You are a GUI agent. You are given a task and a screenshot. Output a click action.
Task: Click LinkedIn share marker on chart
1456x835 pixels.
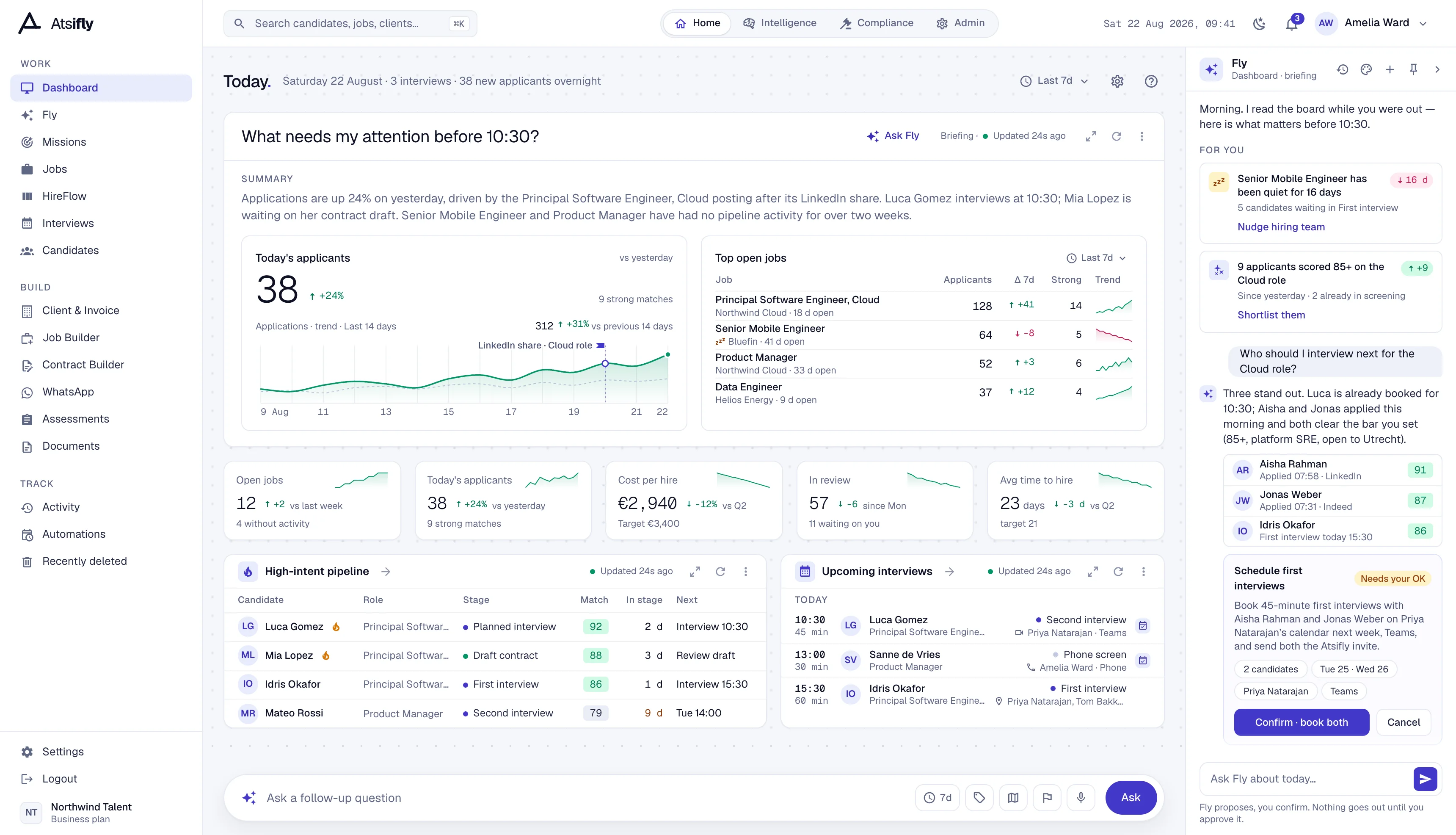605,364
